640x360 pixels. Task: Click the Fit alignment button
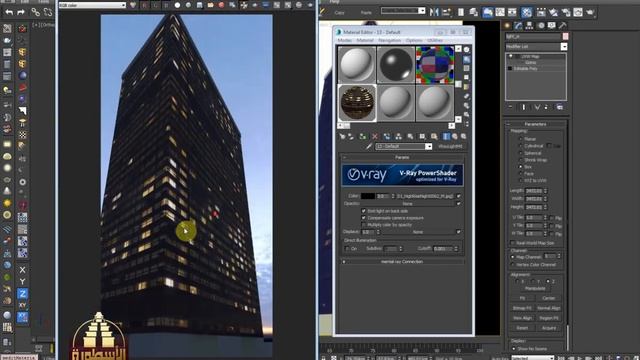coord(522,298)
